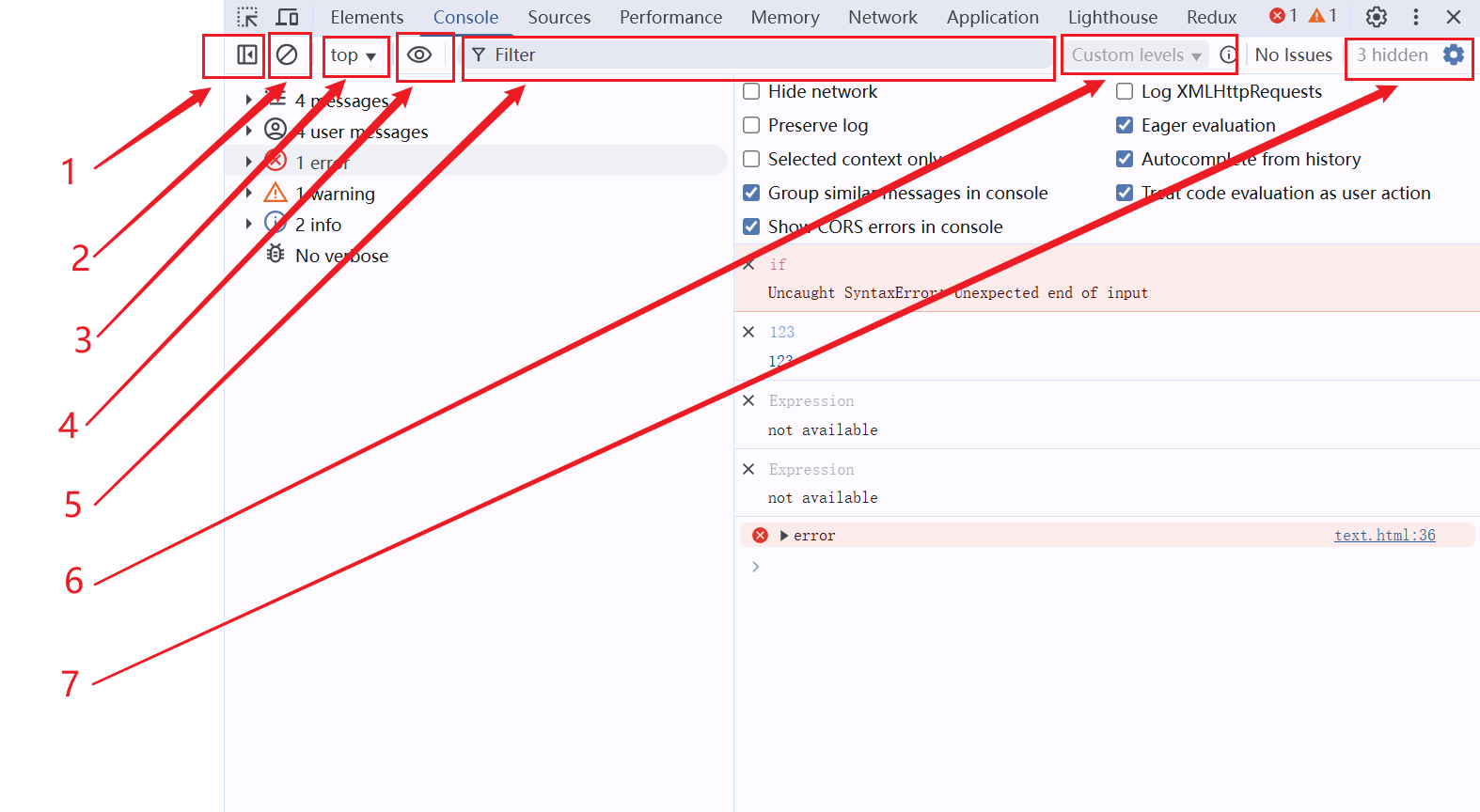
Task: Open the Redux tab
Action: tap(1211, 17)
